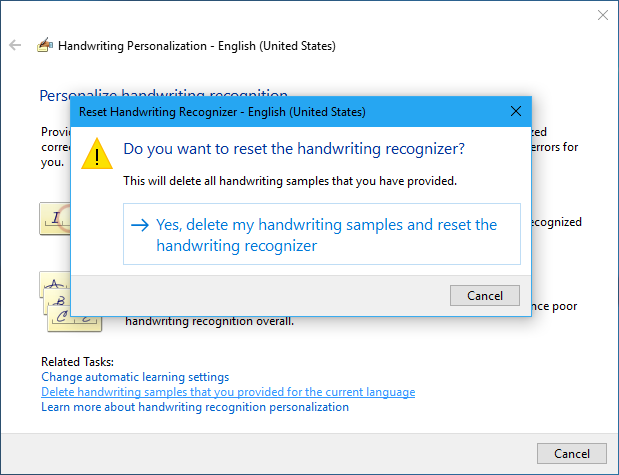Screen dimensions: 619x475
Task: Click Delete handwriting samples for current language link
Action: click(228, 392)
